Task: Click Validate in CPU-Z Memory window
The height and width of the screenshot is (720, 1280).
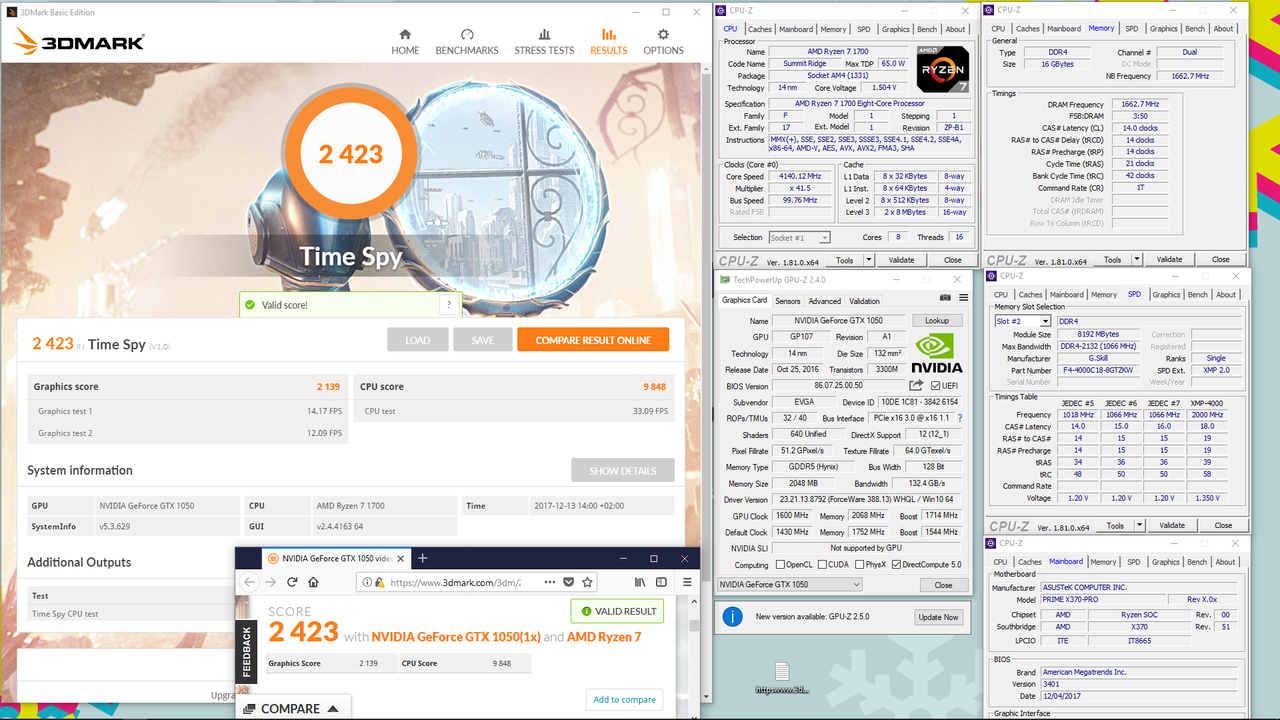Action: [x=1169, y=260]
